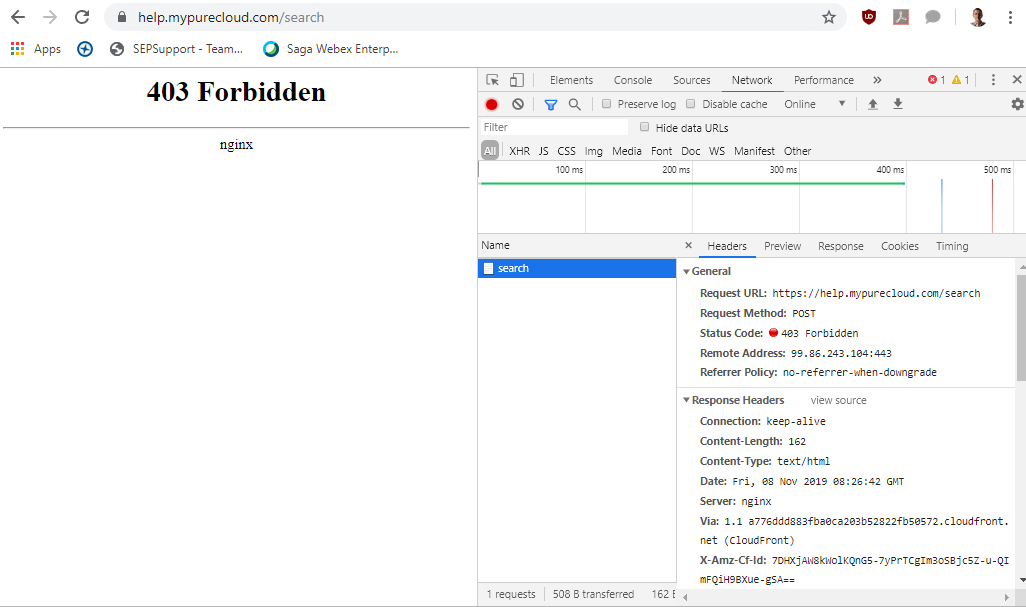Open network search magnifier
The height and width of the screenshot is (607, 1026).
[575, 104]
